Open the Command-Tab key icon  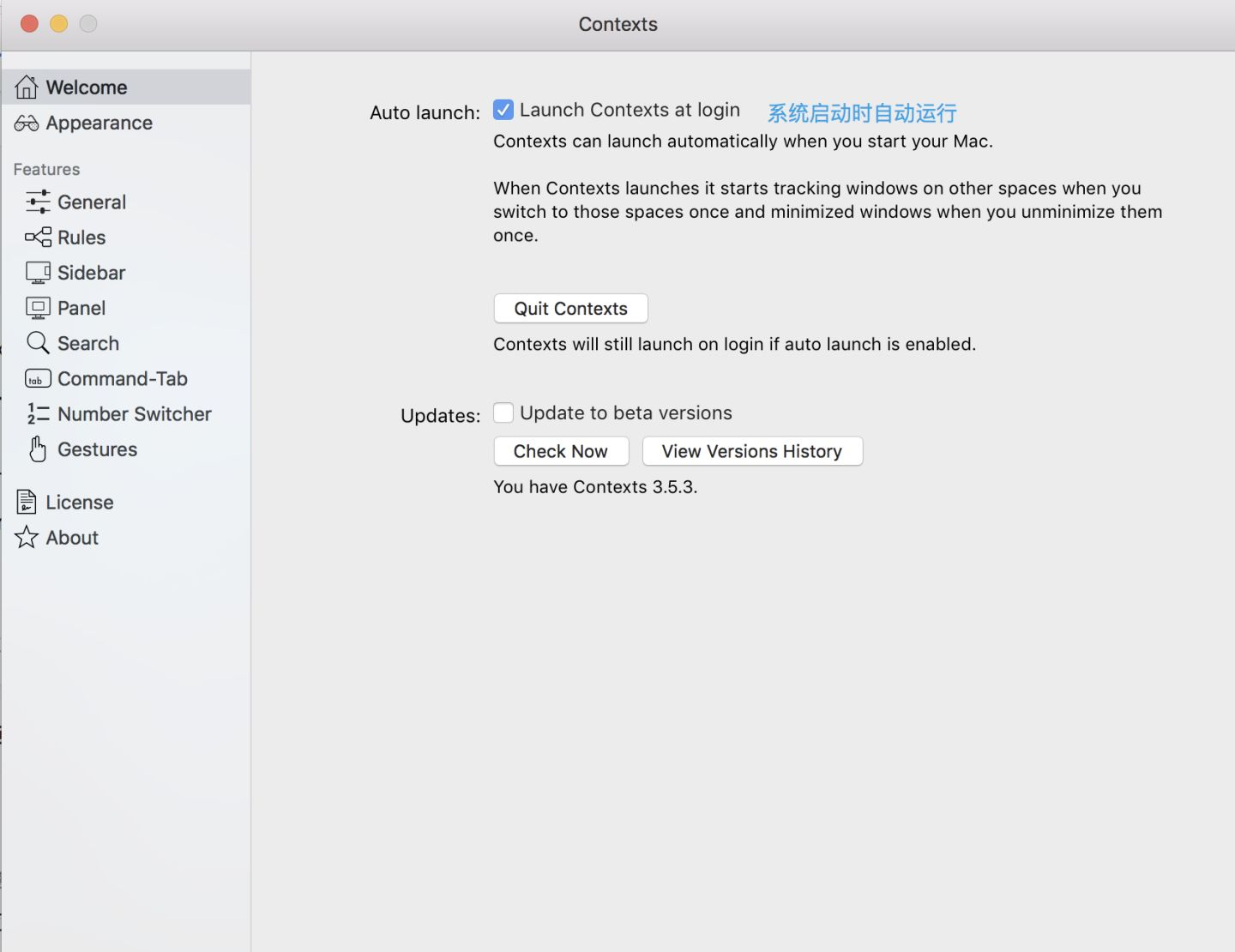(x=38, y=379)
